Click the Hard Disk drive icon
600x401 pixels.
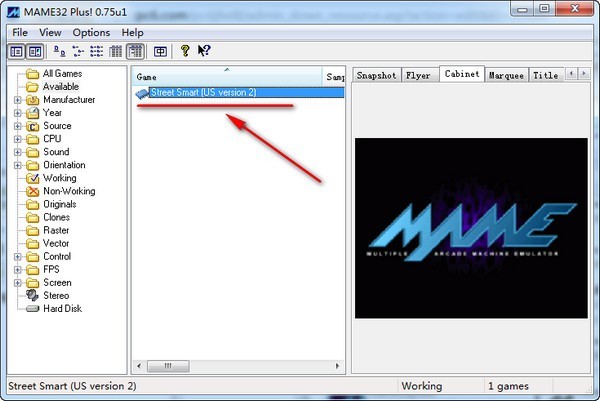click(x=33, y=308)
